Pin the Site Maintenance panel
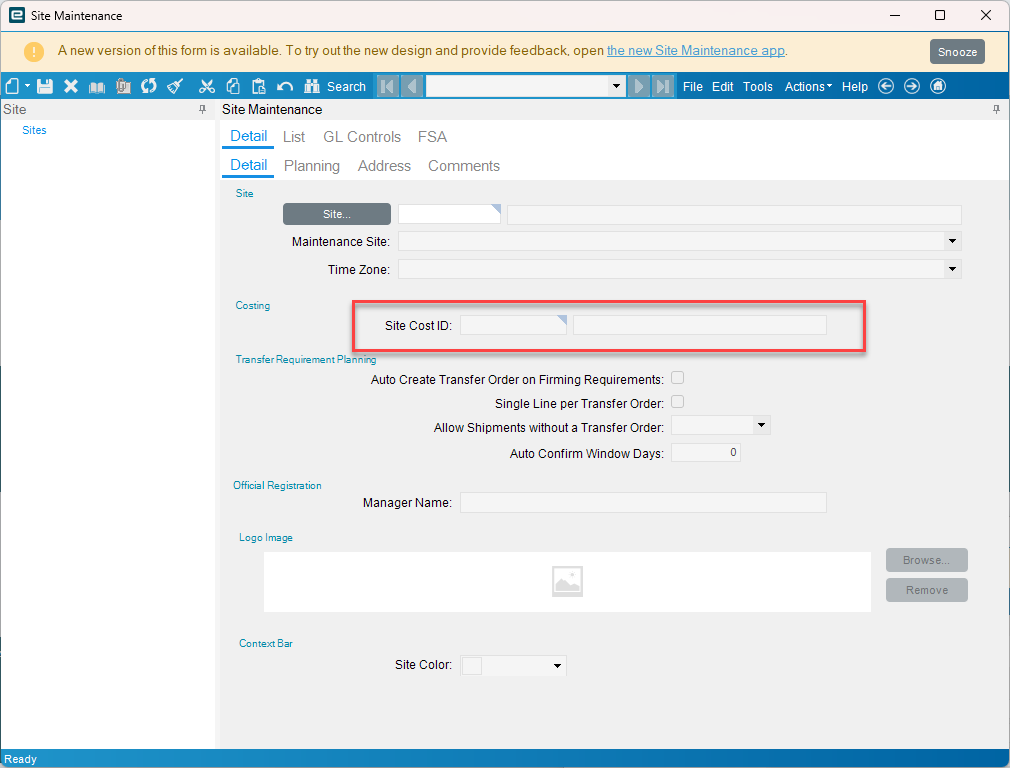The height and width of the screenshot is (768, 1010). pyautogui.click(x=996, y=110)
